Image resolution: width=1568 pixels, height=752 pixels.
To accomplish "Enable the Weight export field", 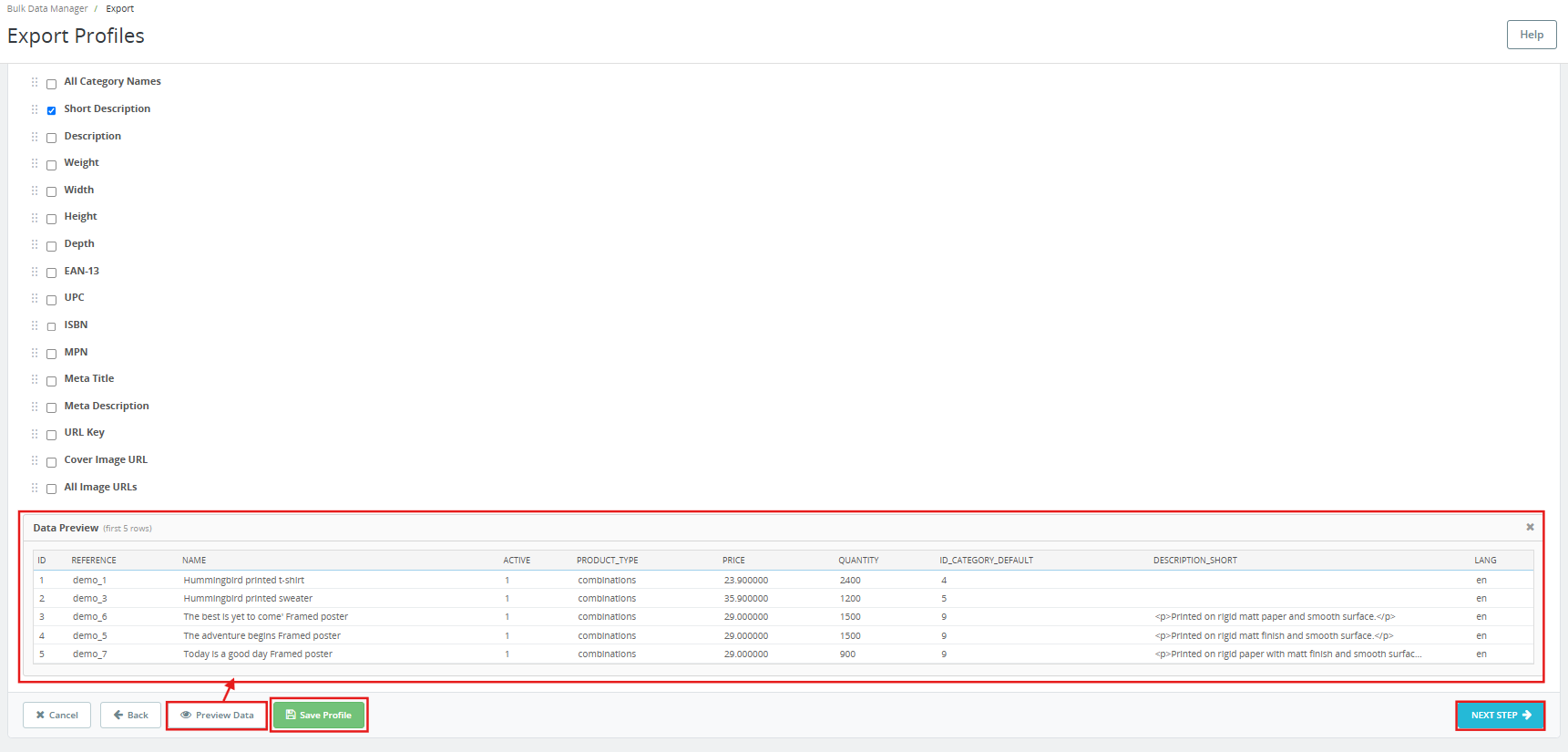I will pyautogui.click(x=52, y=165).
